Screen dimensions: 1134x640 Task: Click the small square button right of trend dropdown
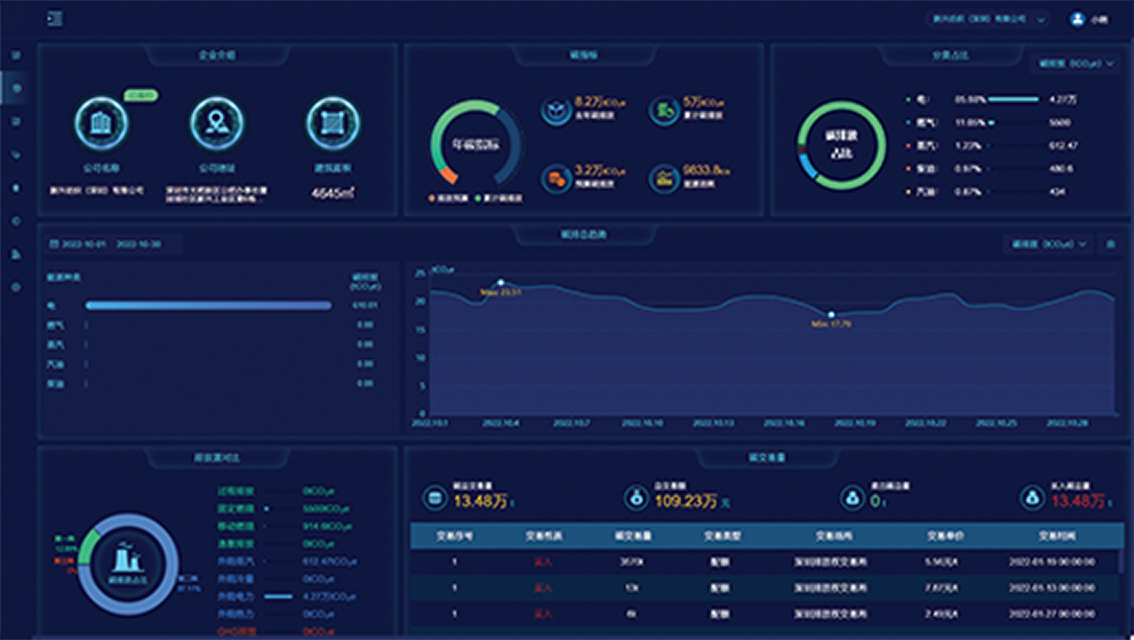click(x=1110, y=244)
